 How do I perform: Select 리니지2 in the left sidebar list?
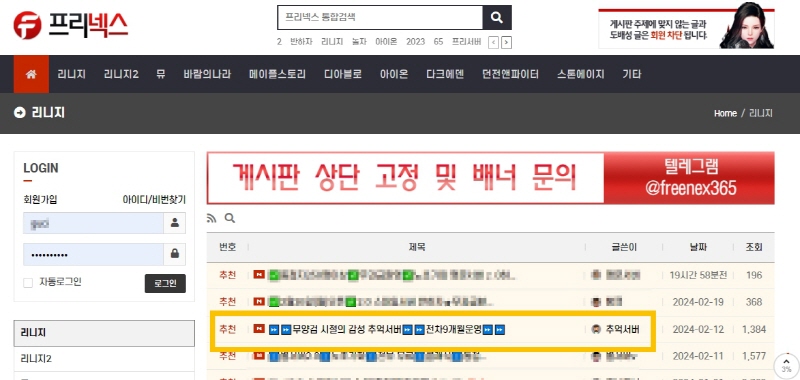click(104, 359)
